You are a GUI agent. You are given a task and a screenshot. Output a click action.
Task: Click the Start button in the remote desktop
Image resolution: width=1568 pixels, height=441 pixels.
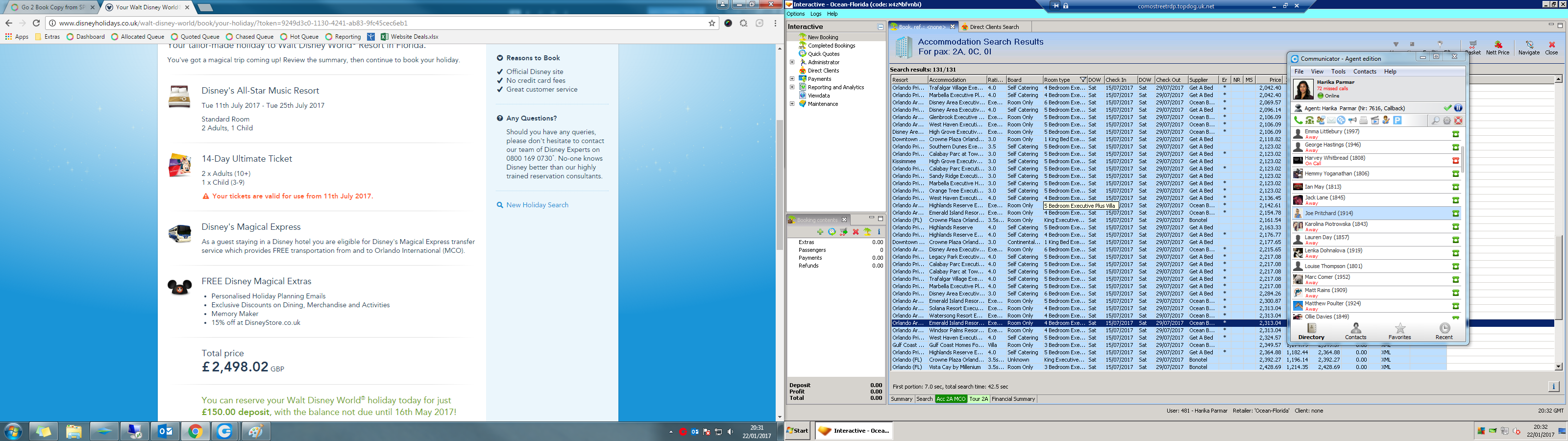point(797,431)
